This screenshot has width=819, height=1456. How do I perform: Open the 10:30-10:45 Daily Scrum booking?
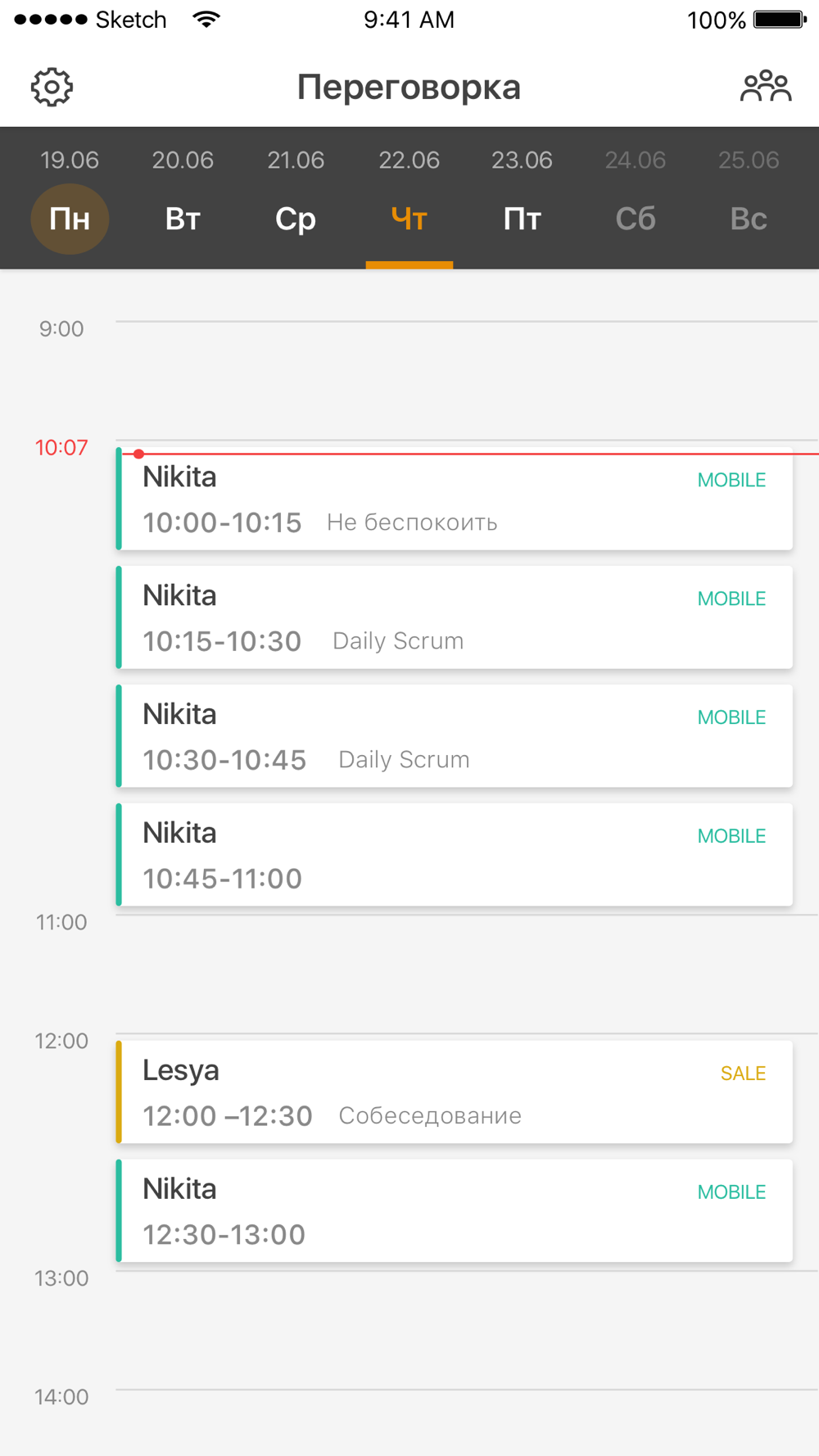click(455, 736)
